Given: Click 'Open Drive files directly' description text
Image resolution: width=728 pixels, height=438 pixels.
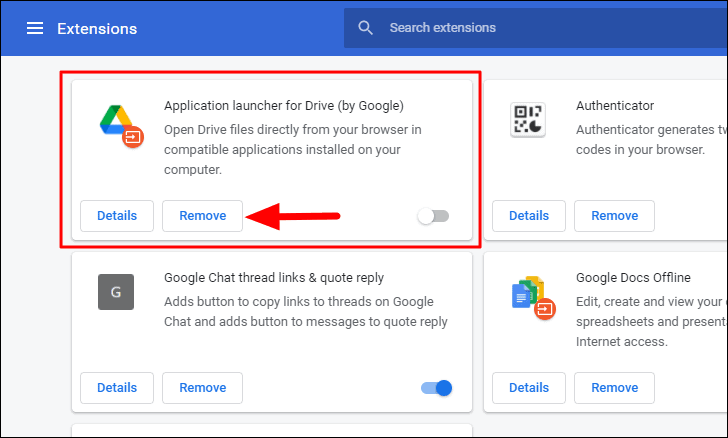Looking at the screenshot, I should (292, 150).
